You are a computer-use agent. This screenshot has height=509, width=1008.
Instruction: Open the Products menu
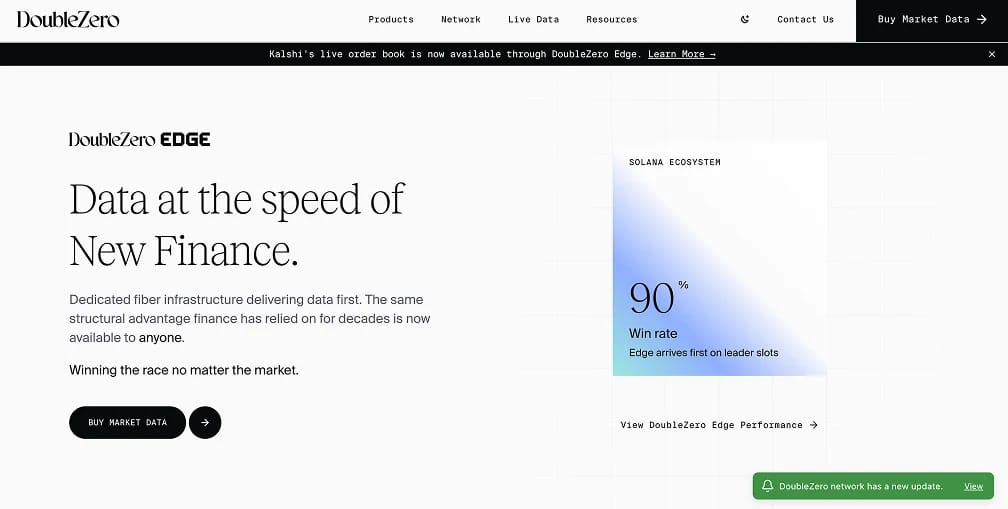(x=391, y=19)
